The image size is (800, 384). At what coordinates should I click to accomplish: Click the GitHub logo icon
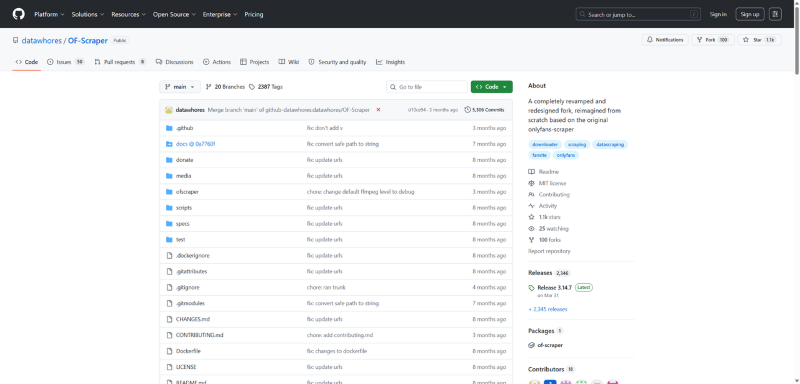[x=18, y=14]
